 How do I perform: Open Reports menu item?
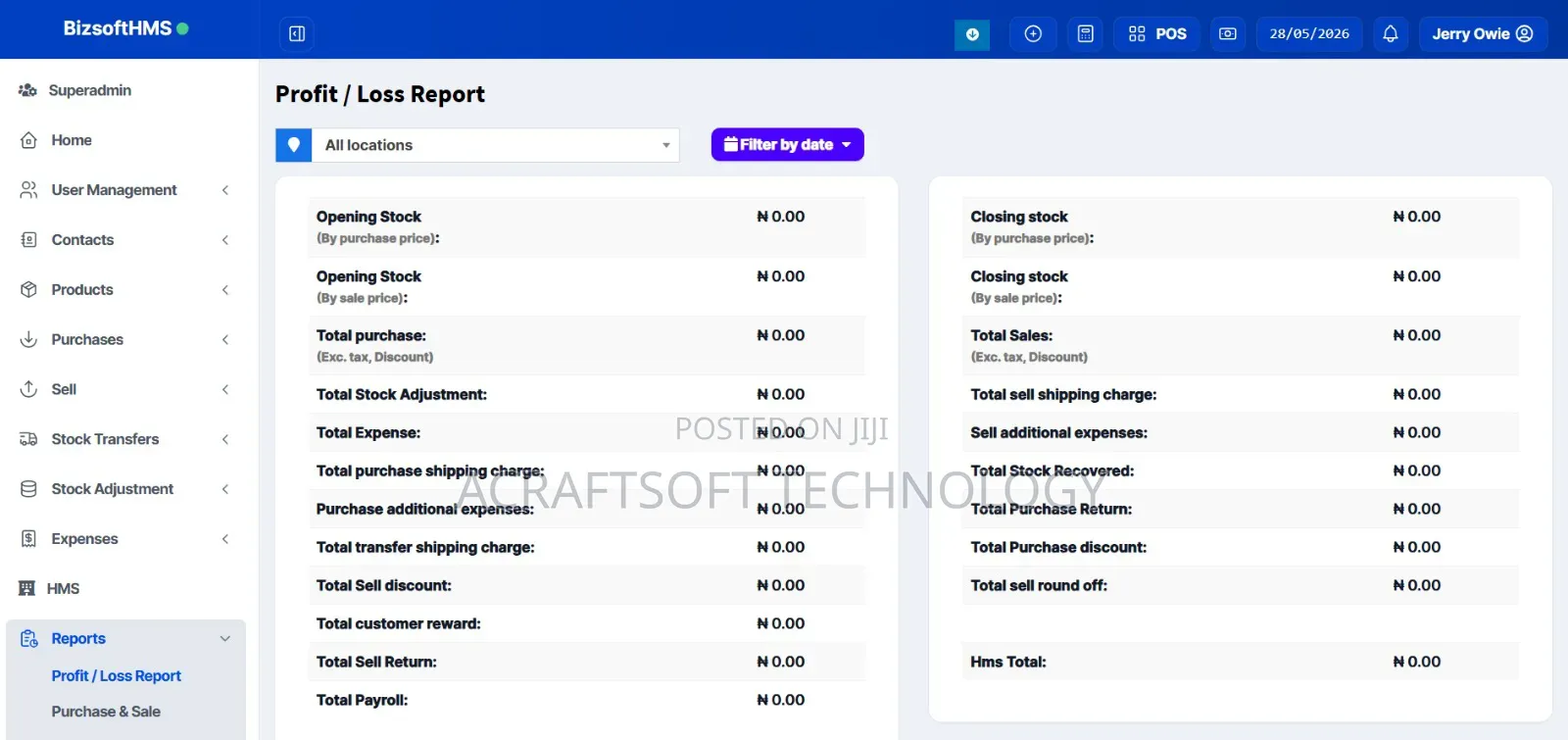[x=78, y=639]
